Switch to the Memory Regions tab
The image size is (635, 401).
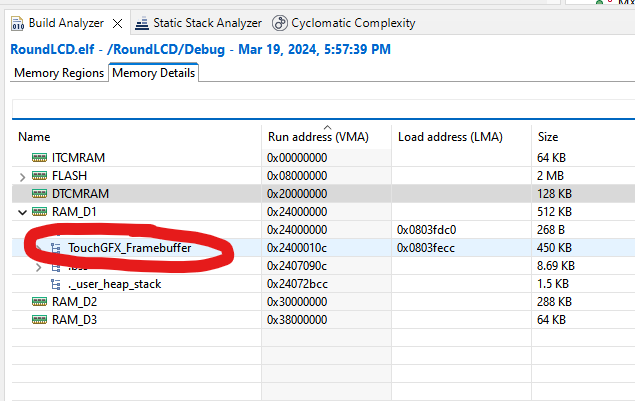click(x=58, y=73)
